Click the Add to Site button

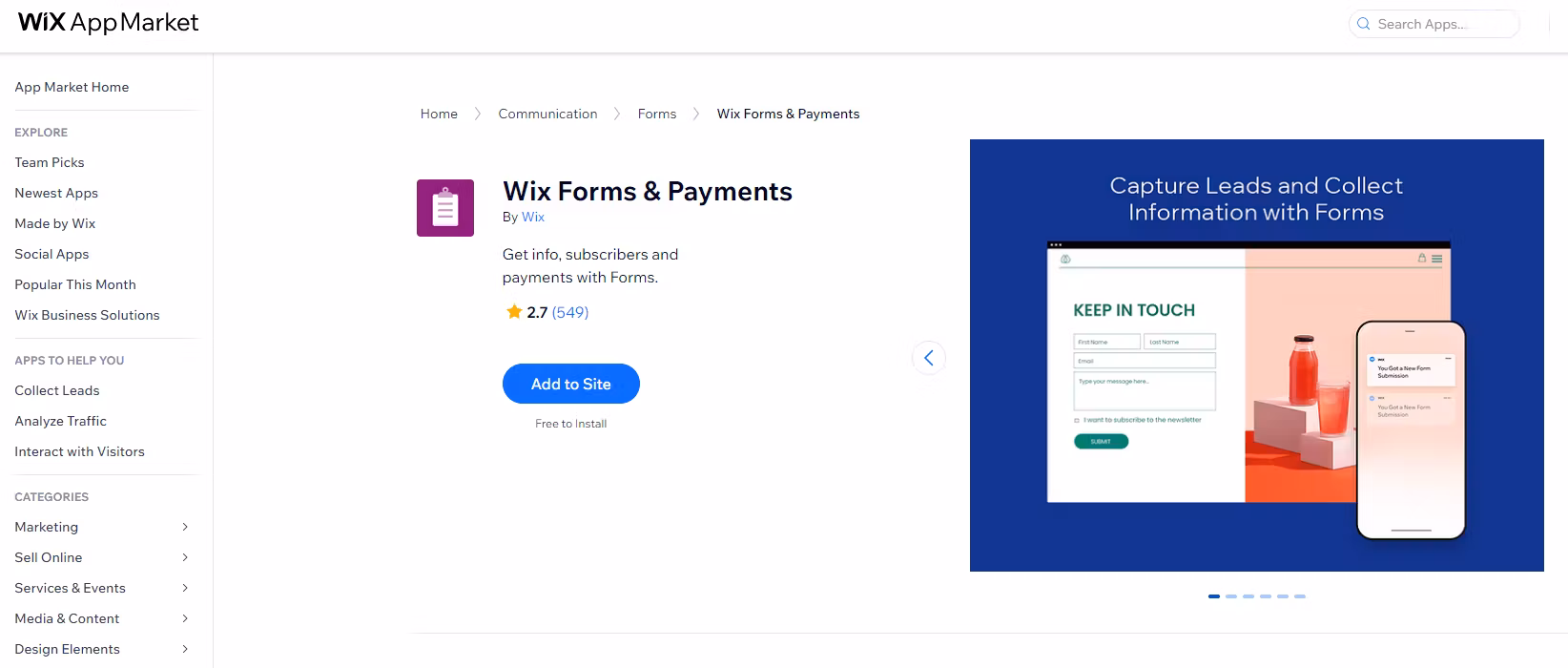570,384
